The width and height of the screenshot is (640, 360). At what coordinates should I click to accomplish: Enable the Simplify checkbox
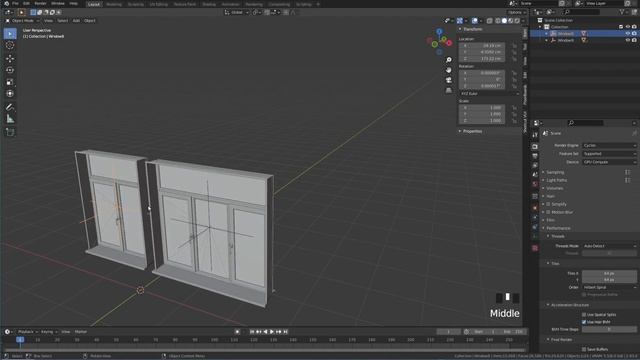(x=548, y=204)
